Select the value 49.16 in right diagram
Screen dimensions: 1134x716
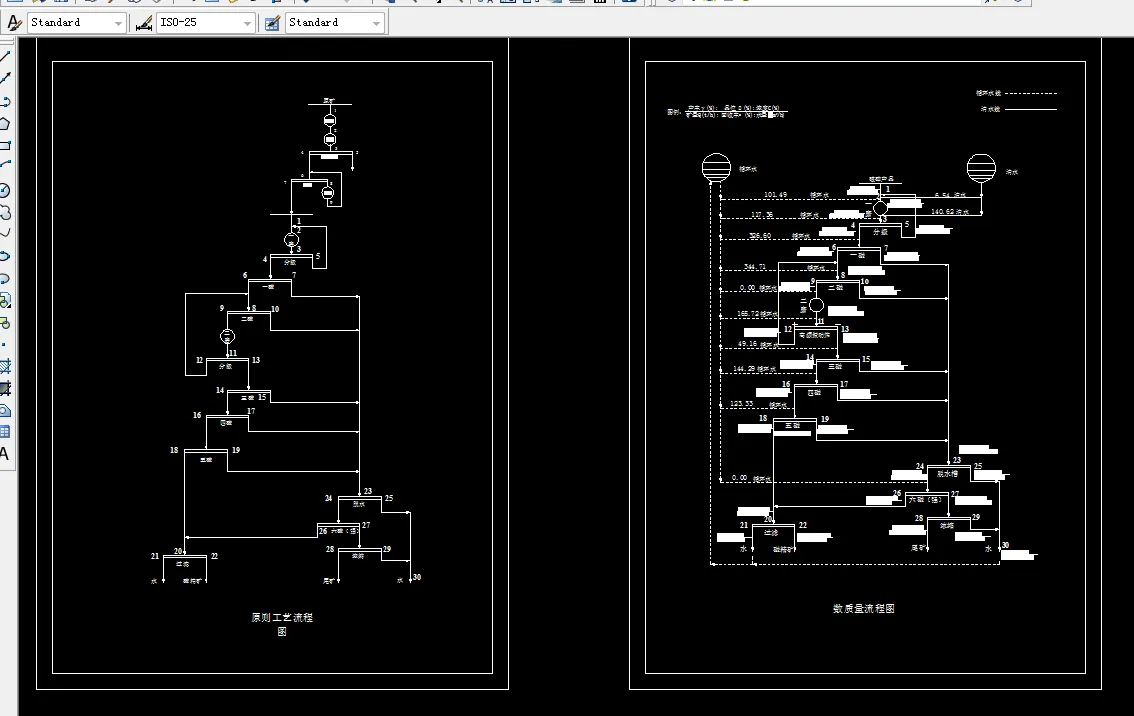tap(747, 344)
